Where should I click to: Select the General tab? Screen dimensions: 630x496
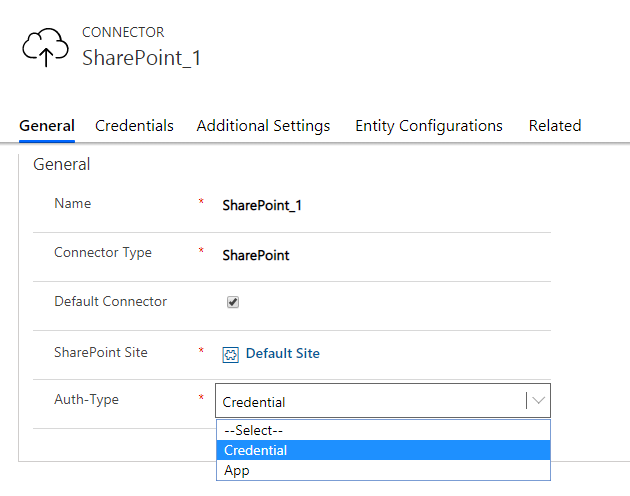click(x=47, y=126)
